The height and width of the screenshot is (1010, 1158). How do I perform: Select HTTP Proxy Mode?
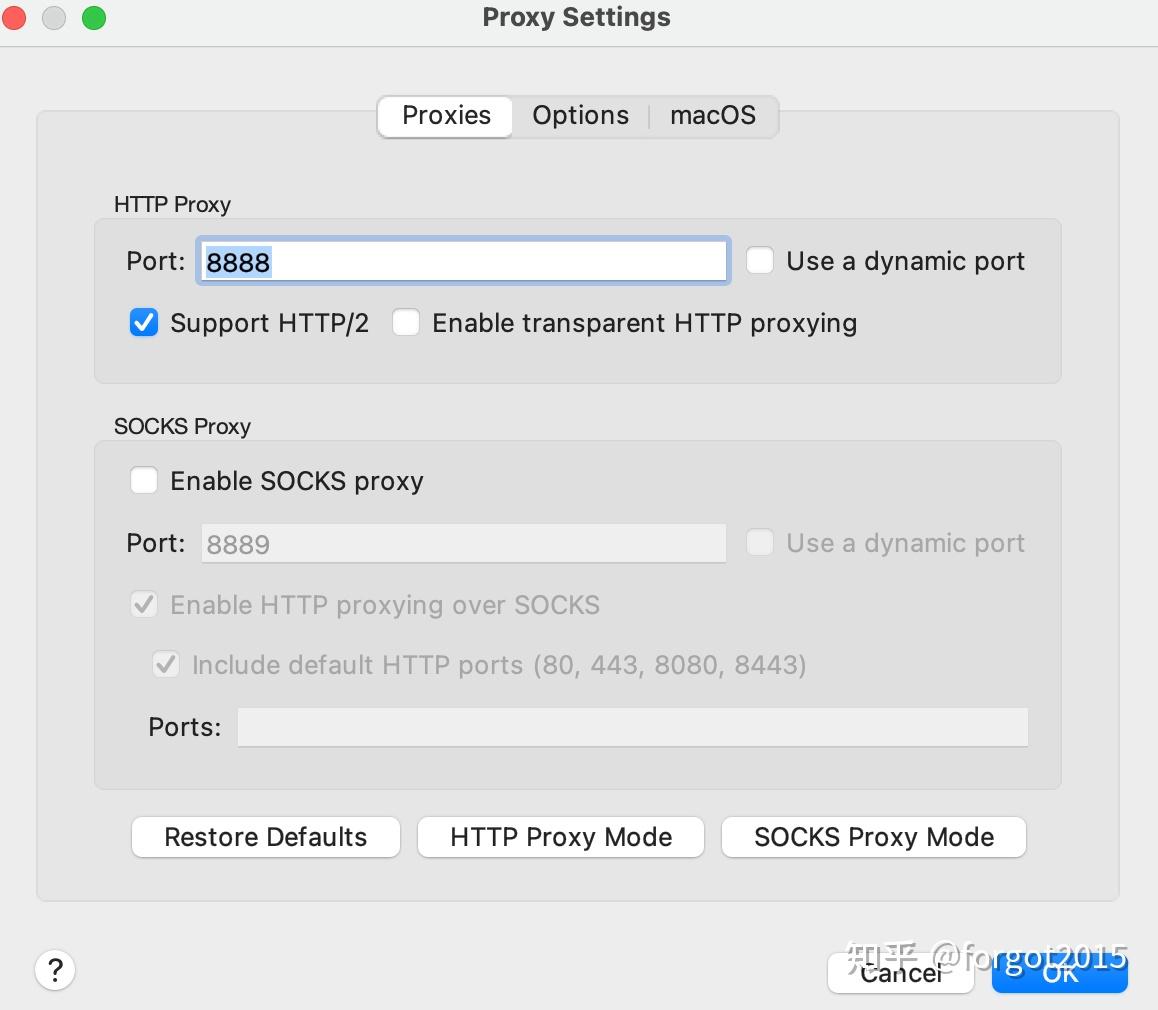pyautogui.click(x=560, y=837)
